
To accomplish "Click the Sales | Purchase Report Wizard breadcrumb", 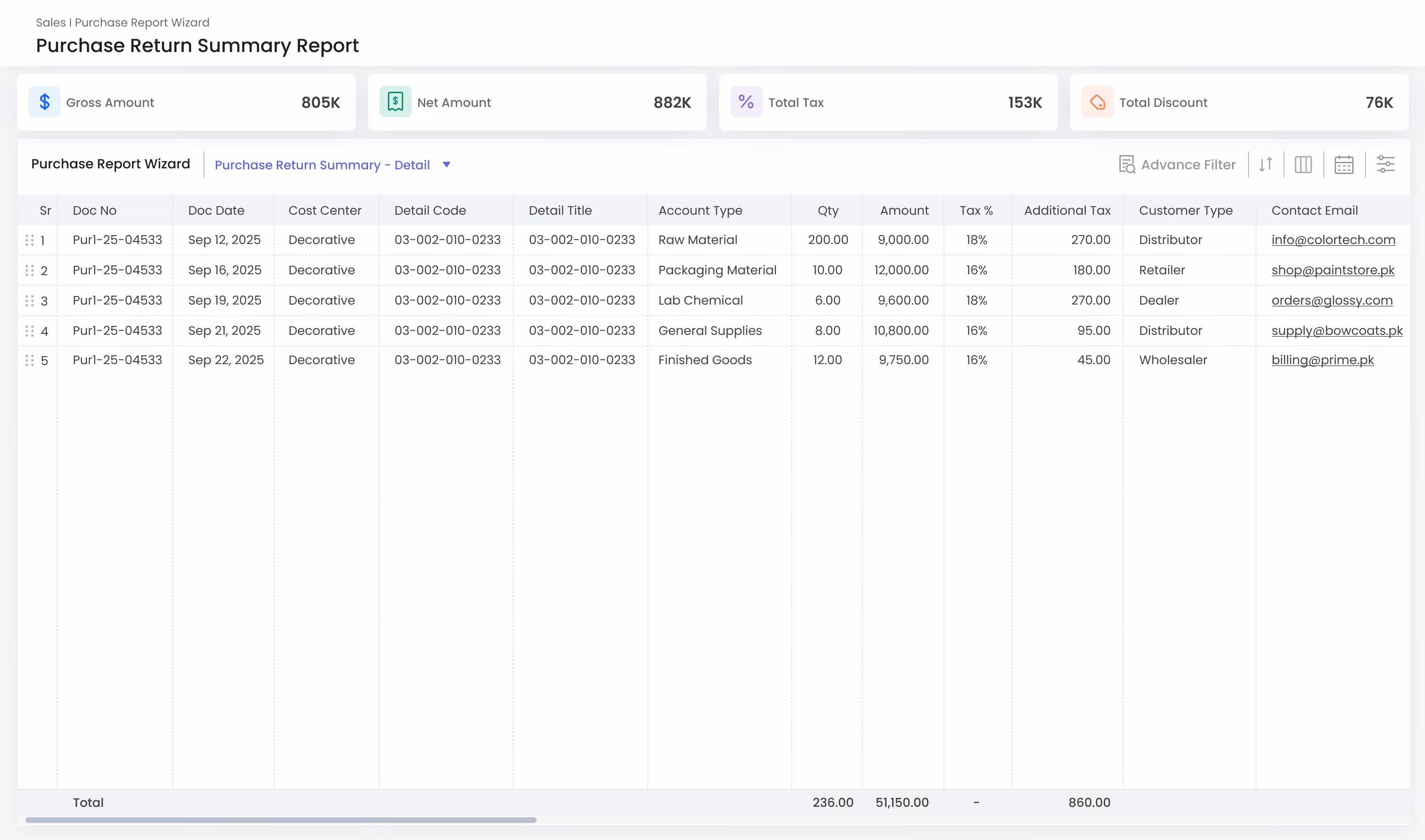I will pyautogui.click(x=123, y=23).
